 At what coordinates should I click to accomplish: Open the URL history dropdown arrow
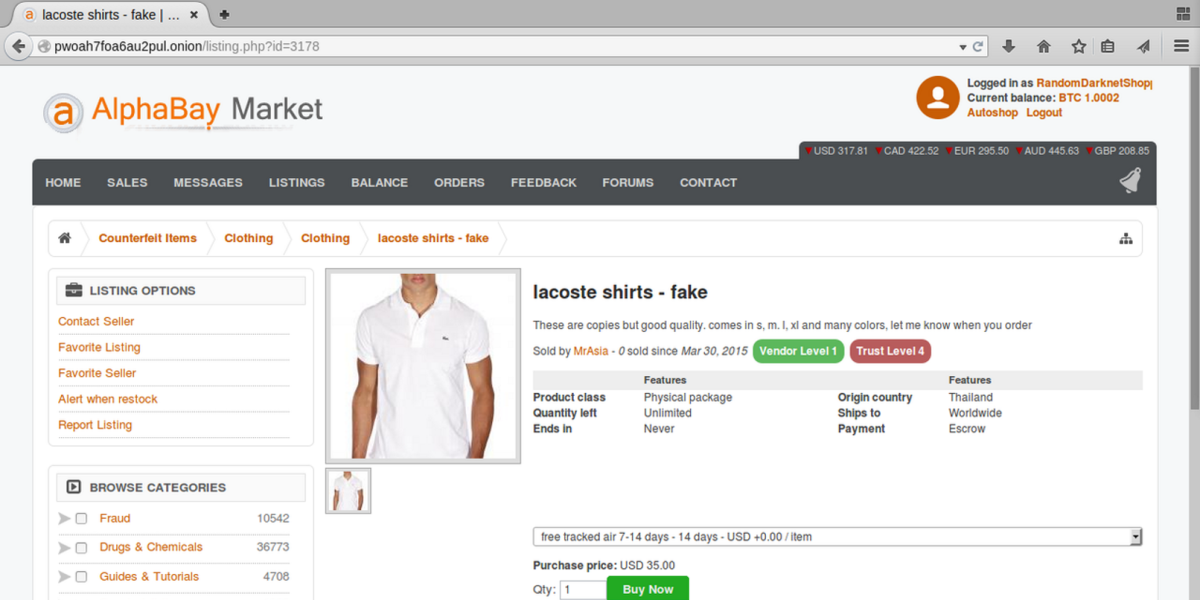click(x=963, y=47)
